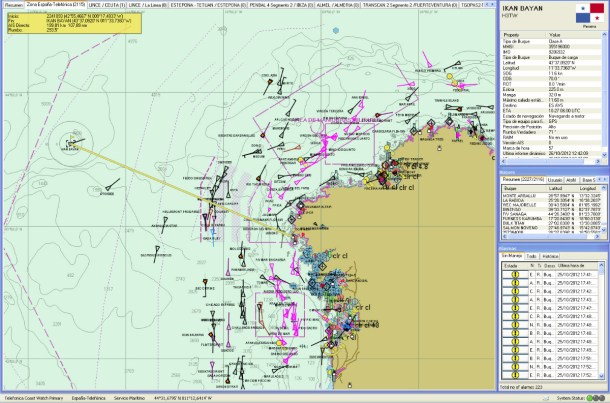Click the MMSI property row
This screenshot has width=610, height=403.
click(x=552, y=46)
